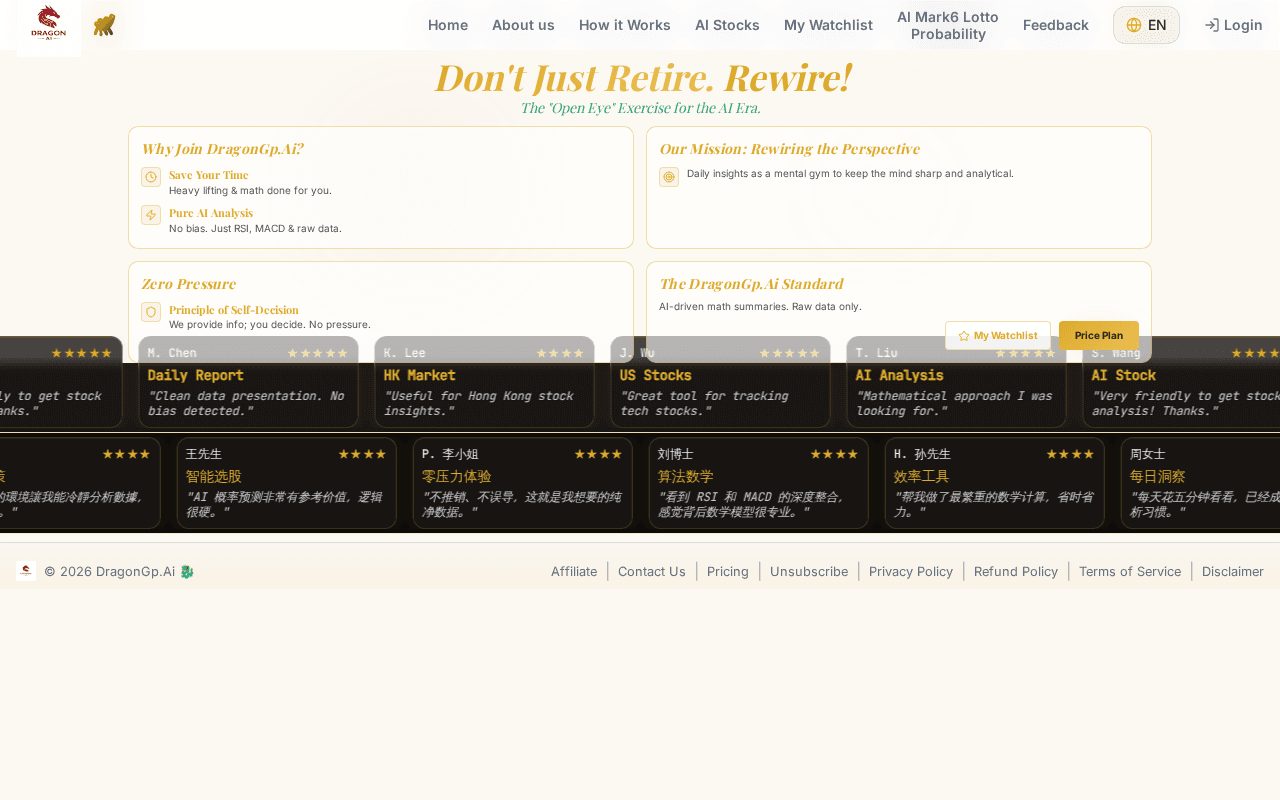
Task: Open the Feedback menu item
Action: pyautogui.click(x=1056, y=25)
